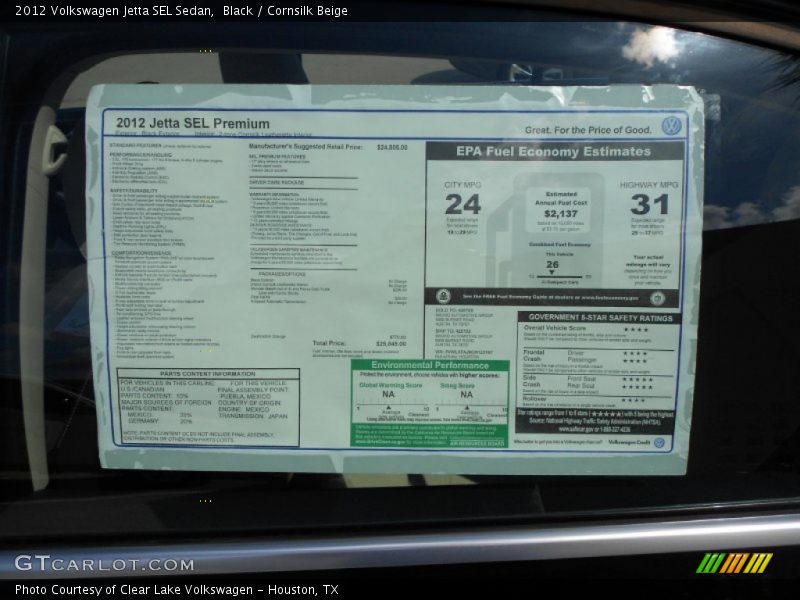
Task: Click the Volkswagen logo on the sticker's top corner
Action: (x=671, y=126)
